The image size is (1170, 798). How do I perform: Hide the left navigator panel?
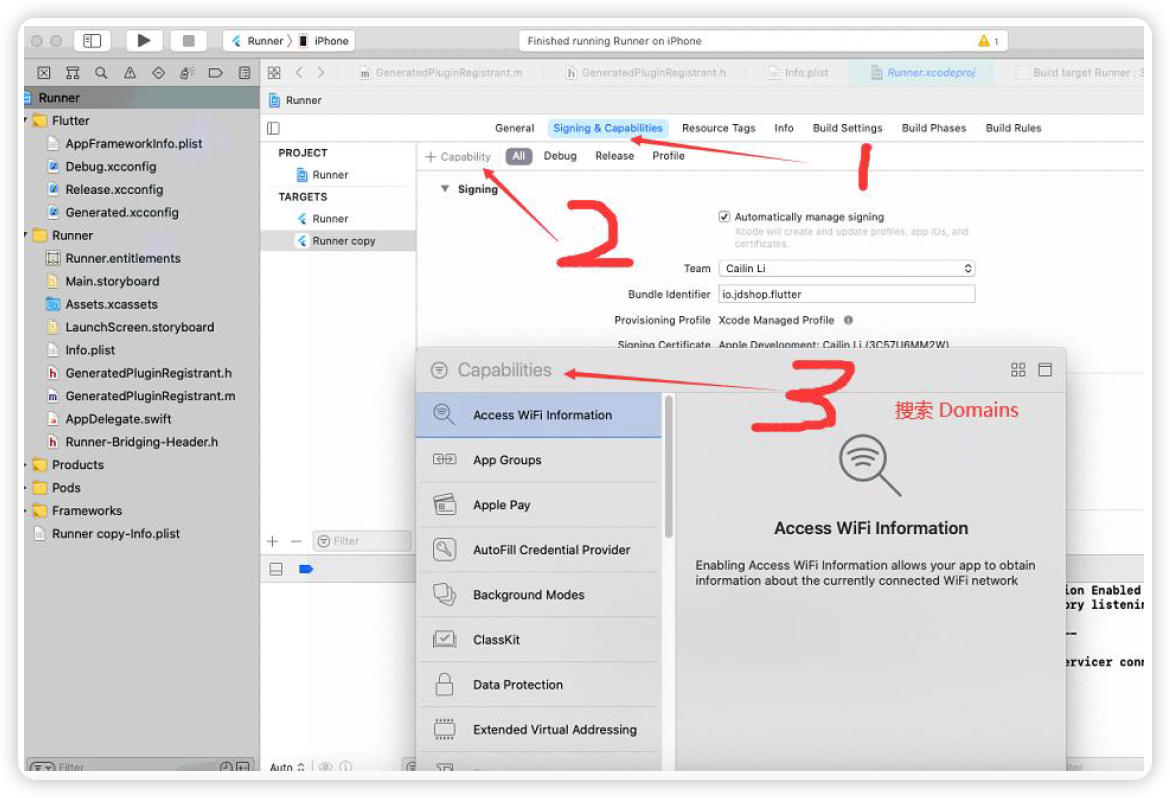[x=92, y=41]
